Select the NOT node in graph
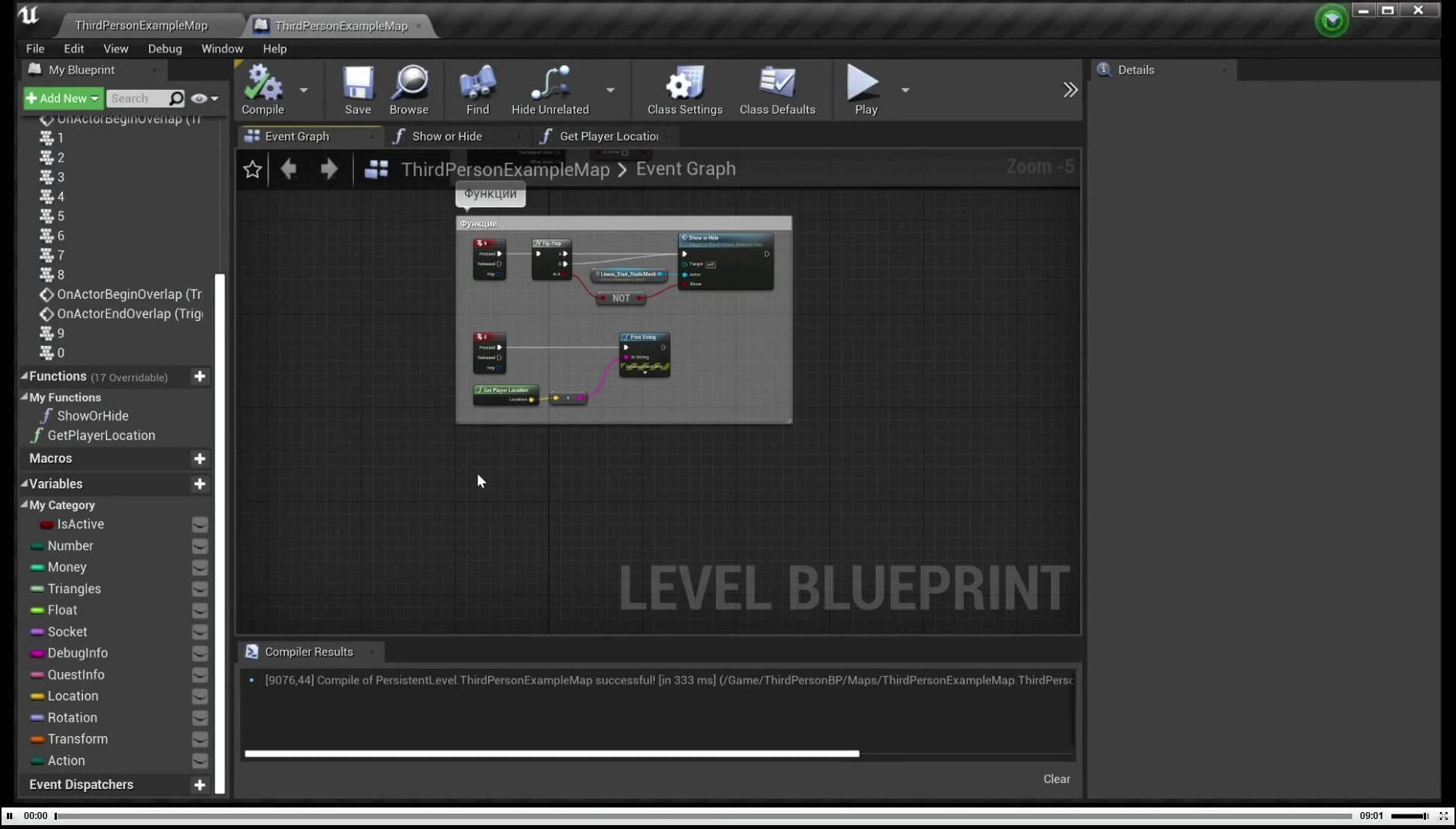Image resolution: width=1456 pixels, height=829 pixels. point(621,298)
